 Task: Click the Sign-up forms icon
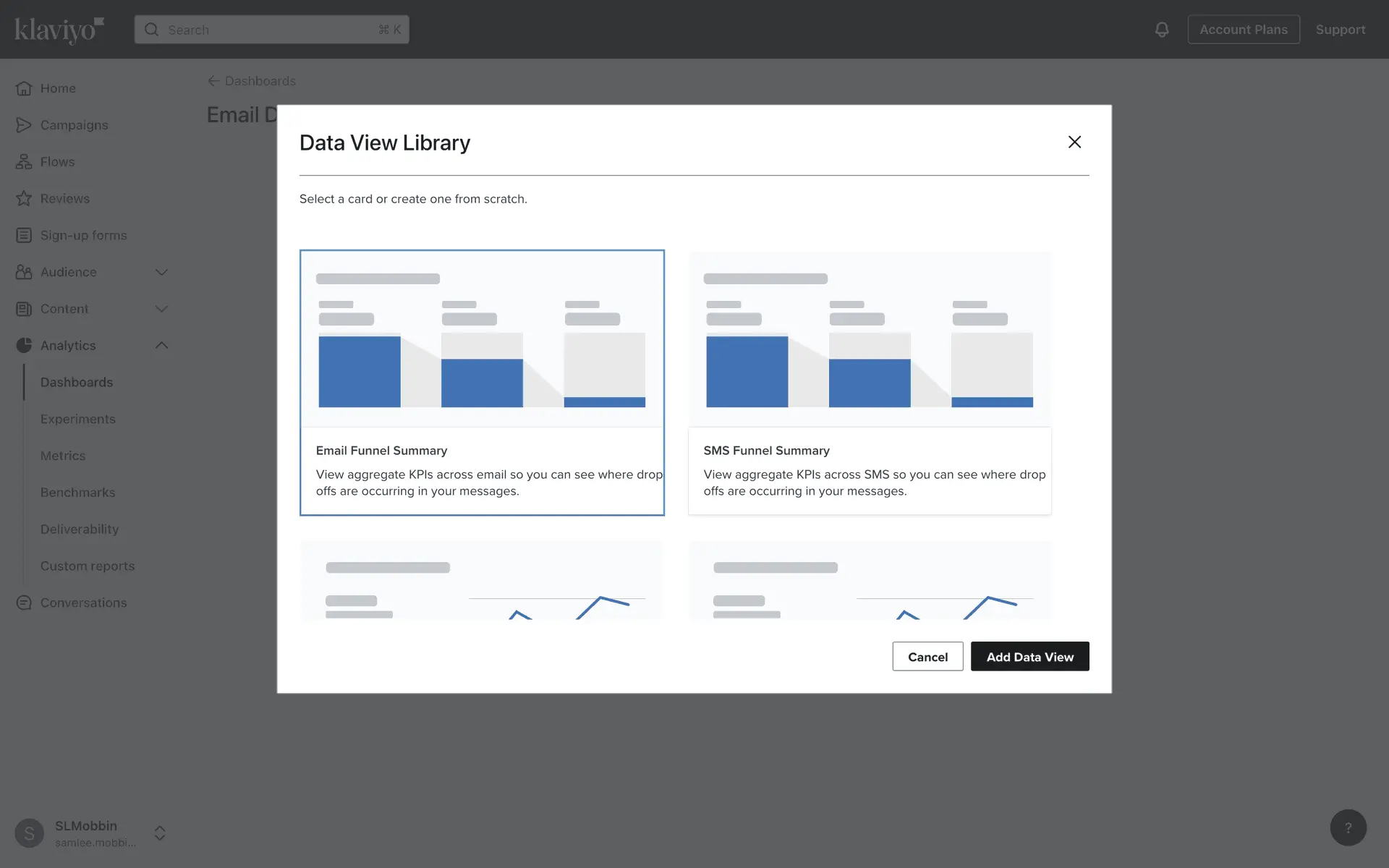[24, 235]
